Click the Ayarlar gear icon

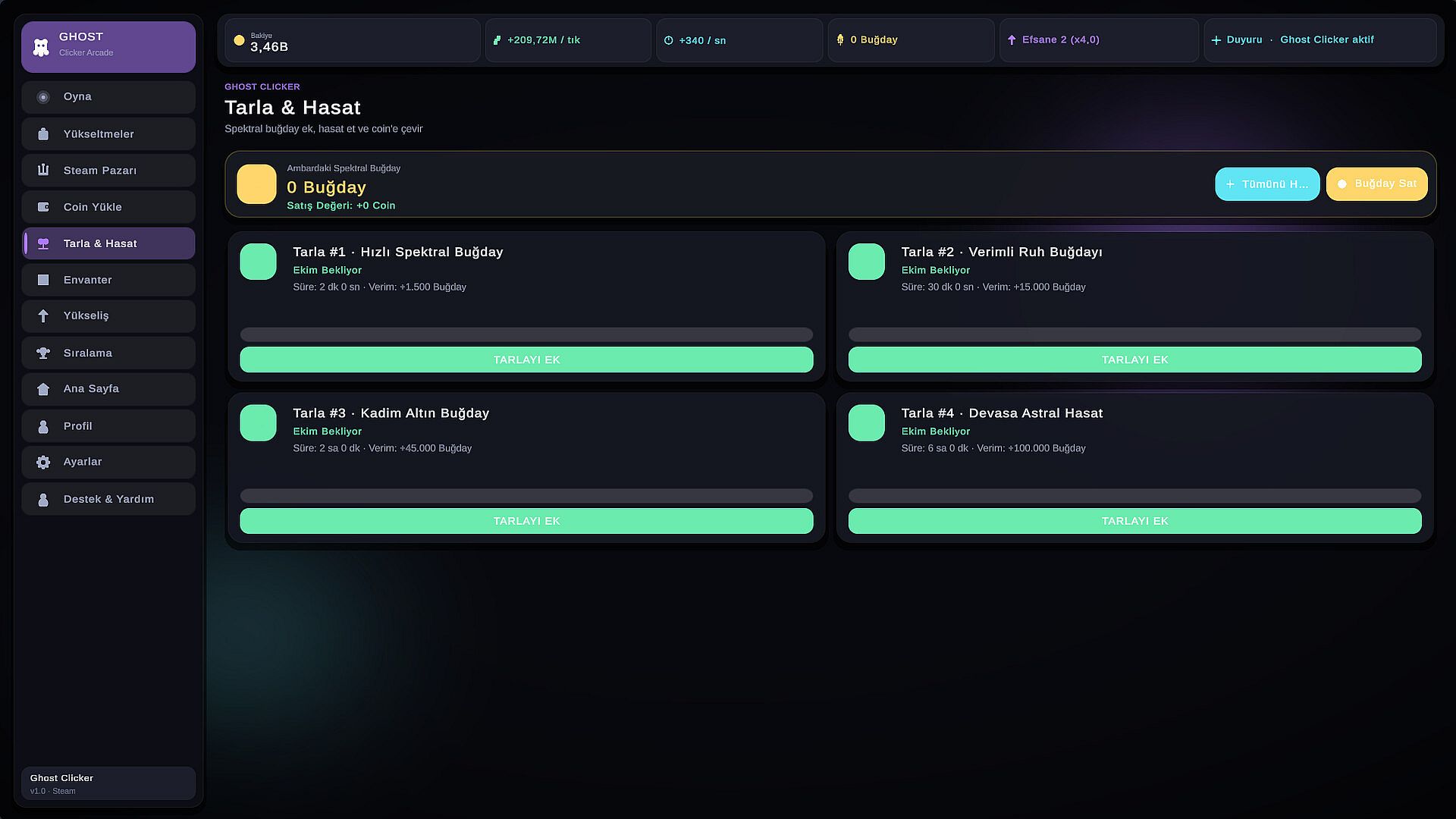(x=43, y=462)
